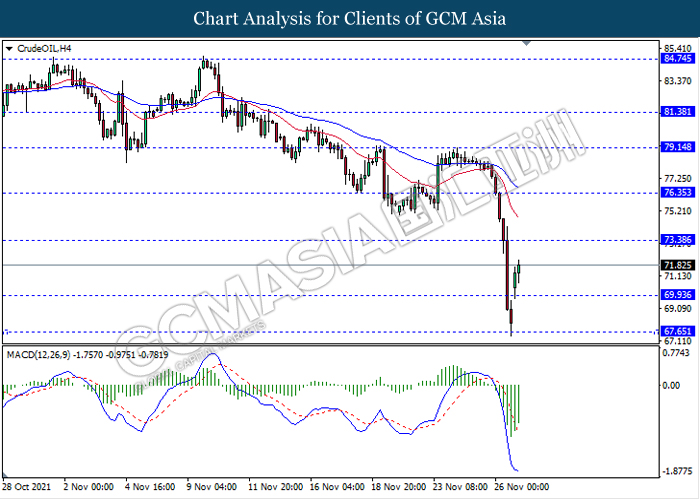
Task: Click the 85.410 price axis value
Action: 678,48
